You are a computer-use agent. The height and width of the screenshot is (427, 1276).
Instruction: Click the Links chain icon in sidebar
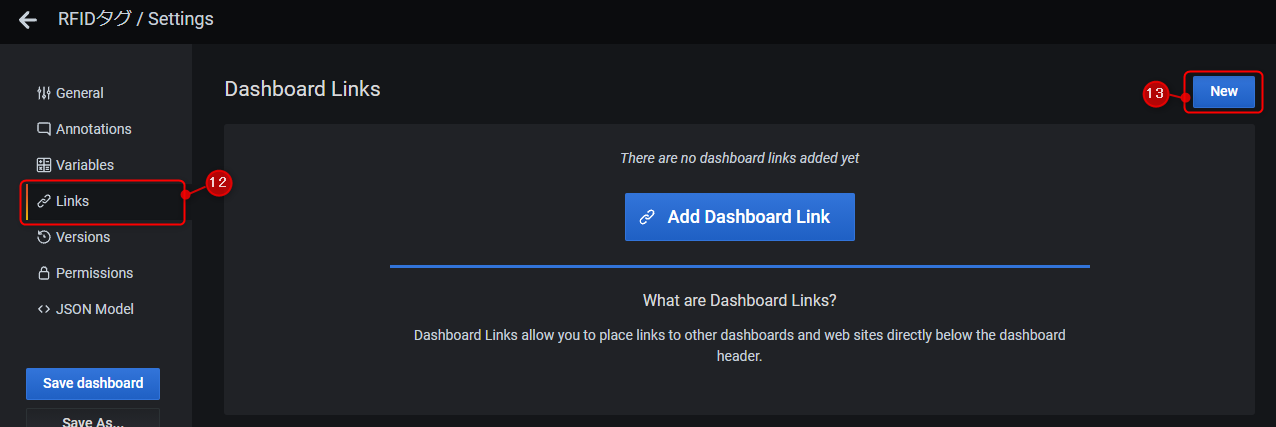click(x=43, y=201)
